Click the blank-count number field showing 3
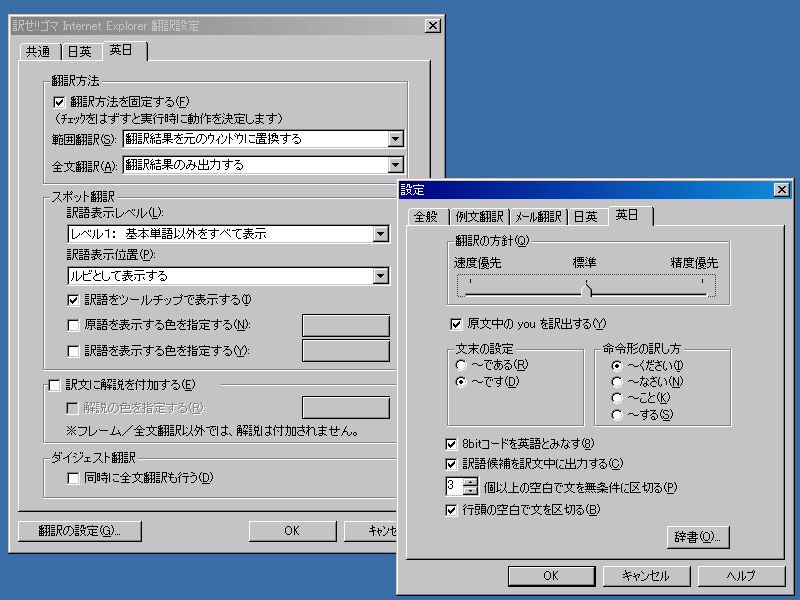Image resolution: width=800 pixels, height=600 pixels. tap(455, 486)
